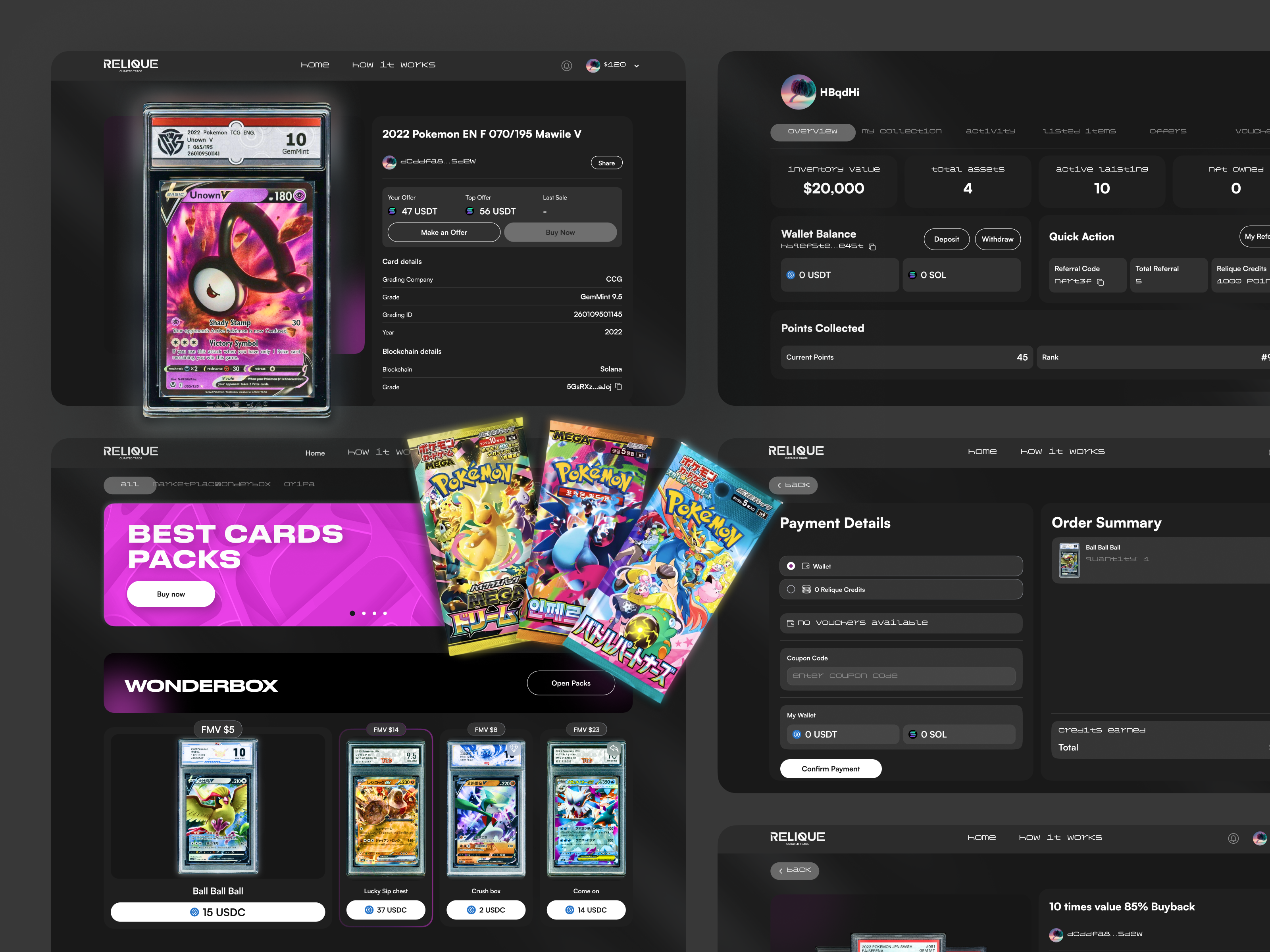Click Confirm Payment button
The height and width of the screenshot is (952, 1270).
(830, 769)
